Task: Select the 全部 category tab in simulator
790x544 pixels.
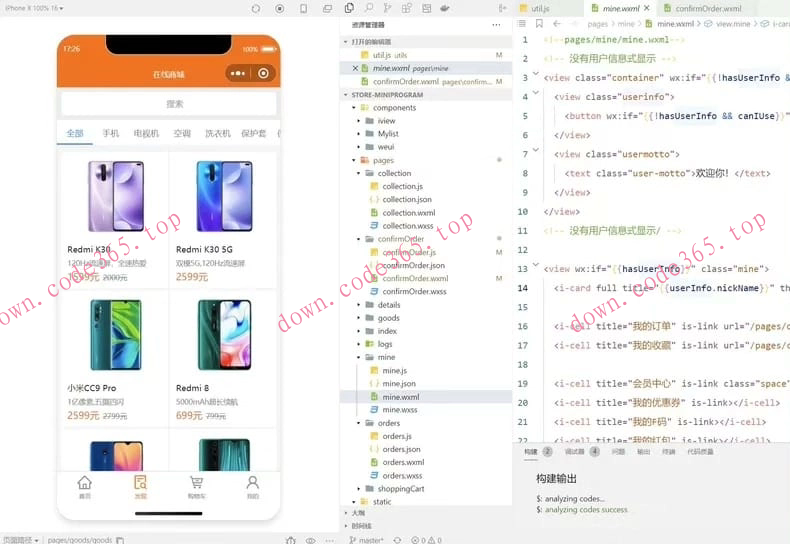Action: (x=75, y=133)
